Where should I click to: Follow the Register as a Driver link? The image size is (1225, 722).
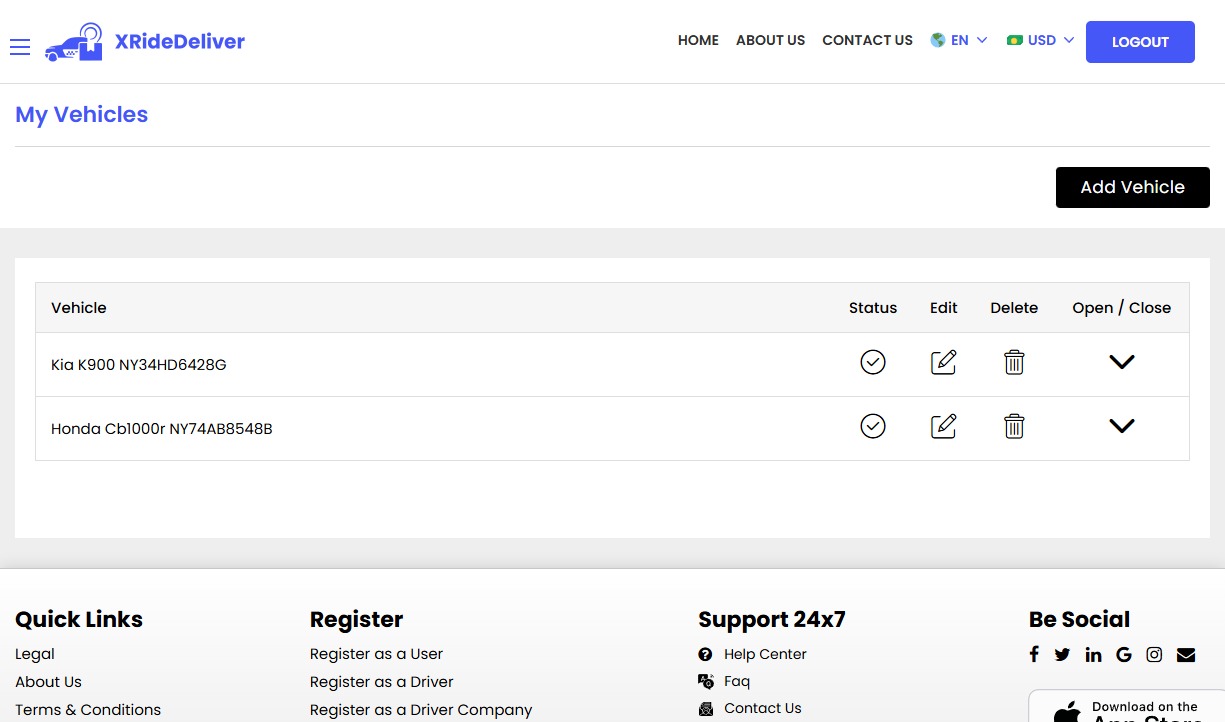pos(381,682)
